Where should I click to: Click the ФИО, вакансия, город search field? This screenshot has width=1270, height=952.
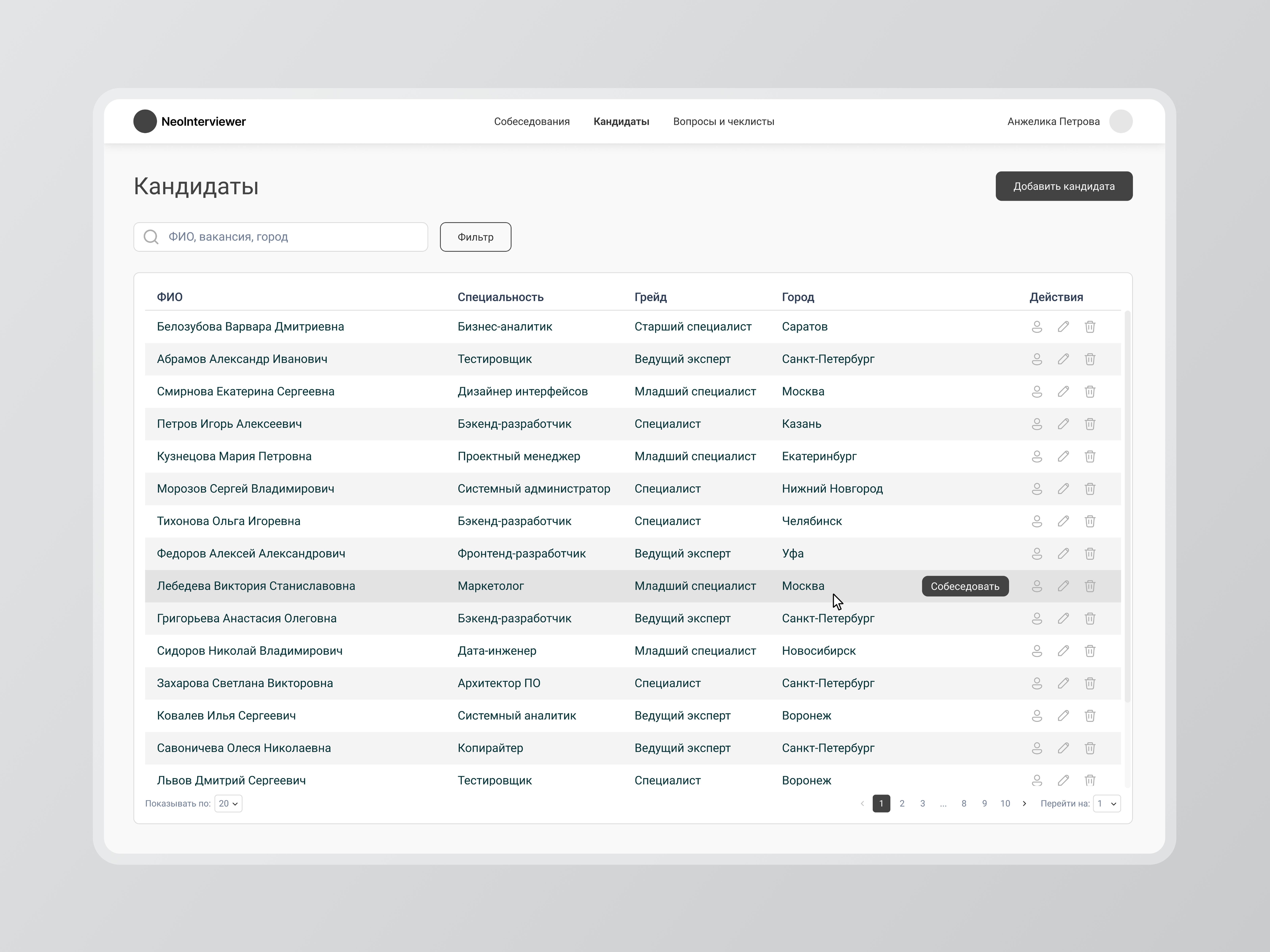[x=281, y=237]
